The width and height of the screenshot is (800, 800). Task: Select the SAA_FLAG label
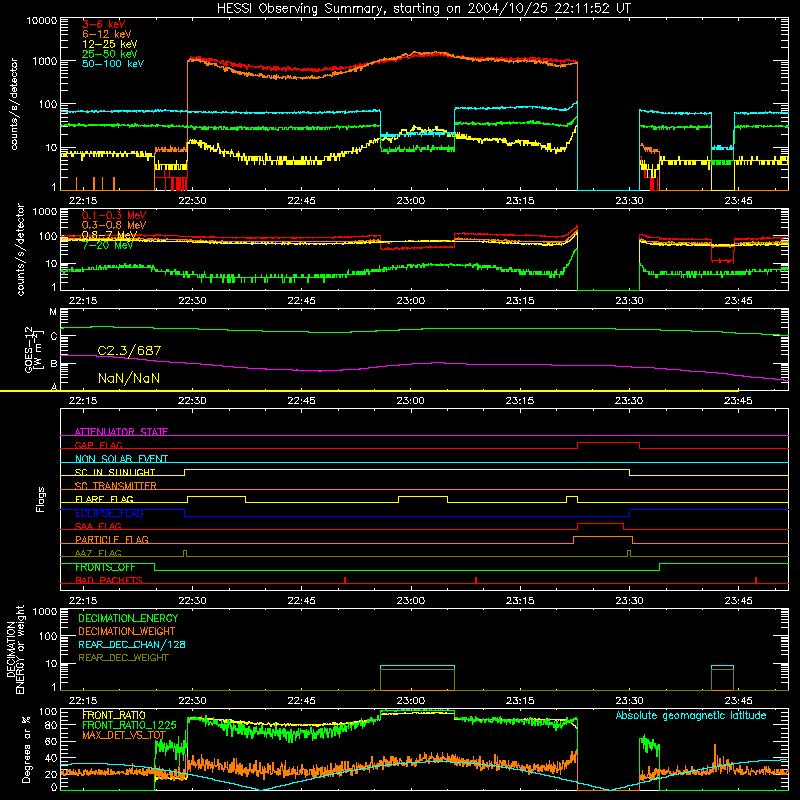tap(98, 526)
